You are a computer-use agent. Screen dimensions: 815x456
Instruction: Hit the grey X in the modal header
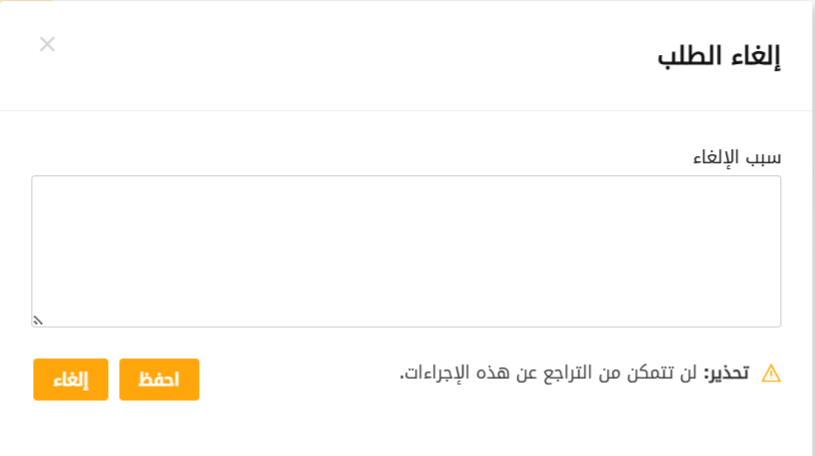coord(47,44)
